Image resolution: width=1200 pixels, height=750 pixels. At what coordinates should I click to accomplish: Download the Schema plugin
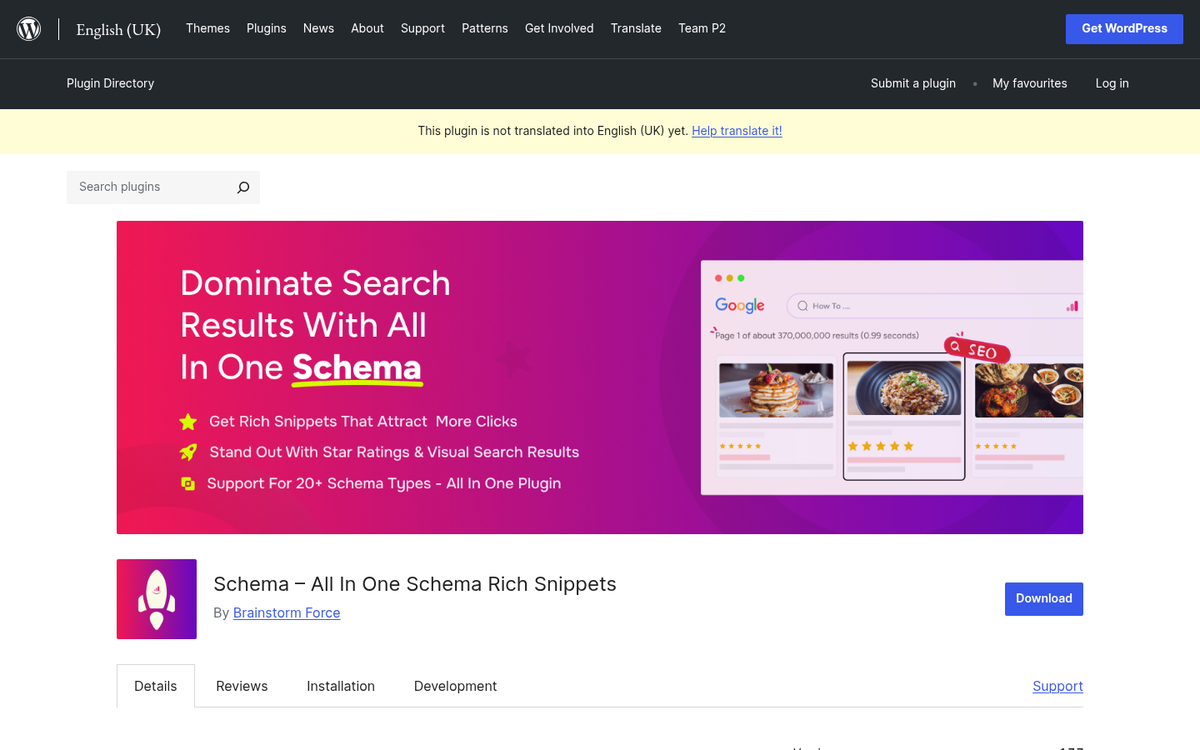click(1043, 598)
